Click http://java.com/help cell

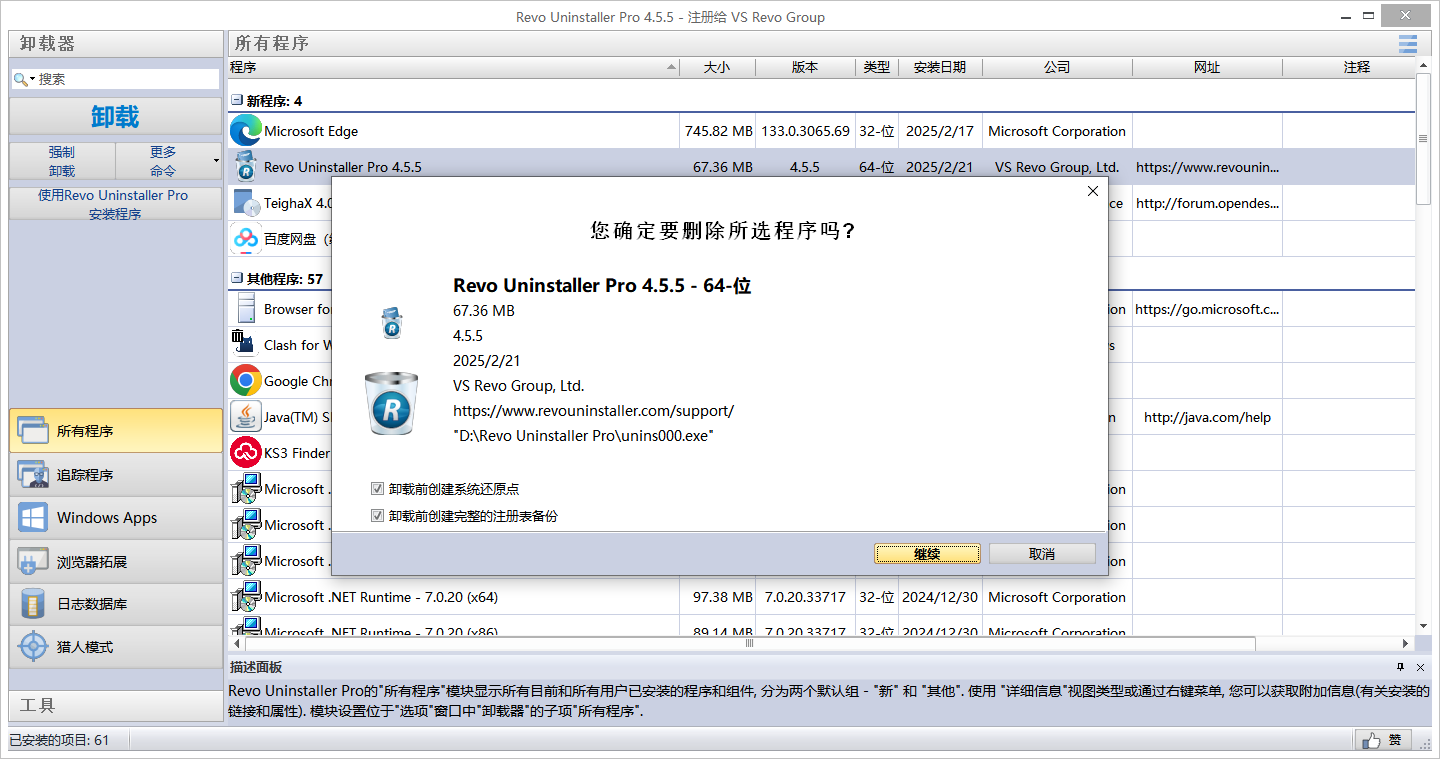click(x=1207, y=417)
